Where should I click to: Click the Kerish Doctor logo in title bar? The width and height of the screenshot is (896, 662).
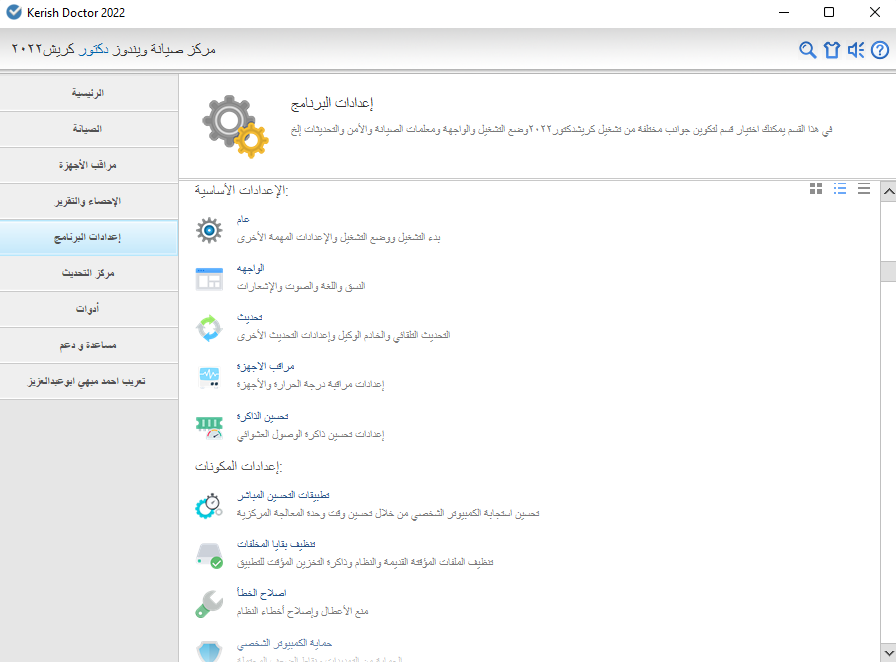(14, 12)
